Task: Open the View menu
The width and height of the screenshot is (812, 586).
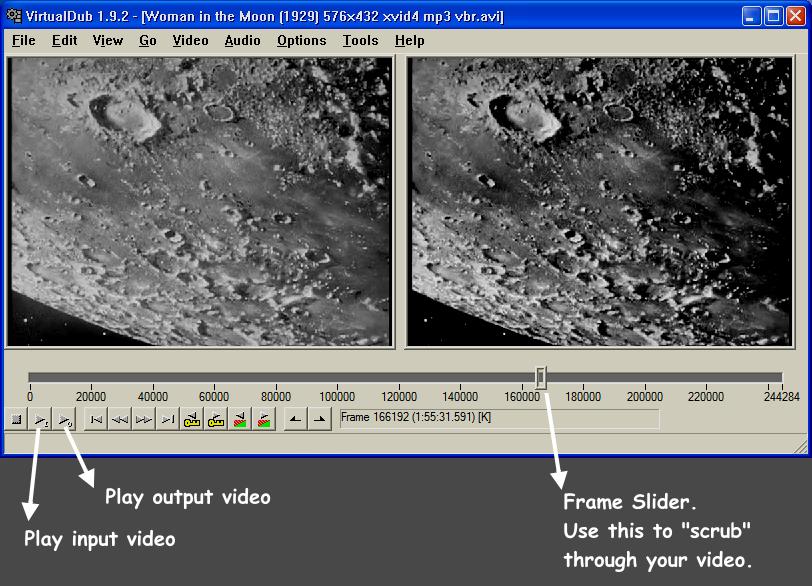Action: click(108, 40)
